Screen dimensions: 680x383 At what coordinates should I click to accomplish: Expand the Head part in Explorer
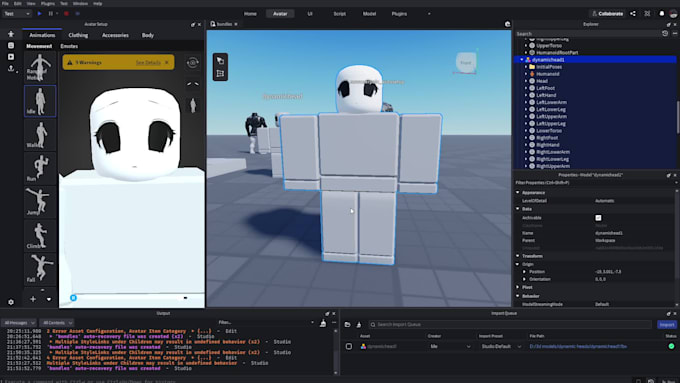click(526, 81)
